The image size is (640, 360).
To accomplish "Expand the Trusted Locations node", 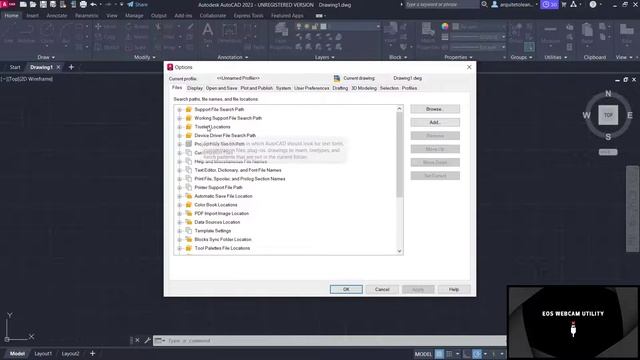I will point(179,127).
